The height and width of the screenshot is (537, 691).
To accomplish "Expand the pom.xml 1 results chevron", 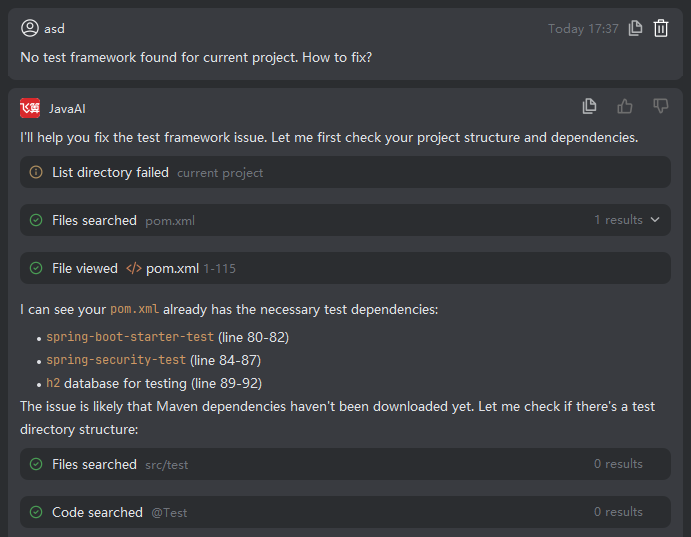I will 655,220.
